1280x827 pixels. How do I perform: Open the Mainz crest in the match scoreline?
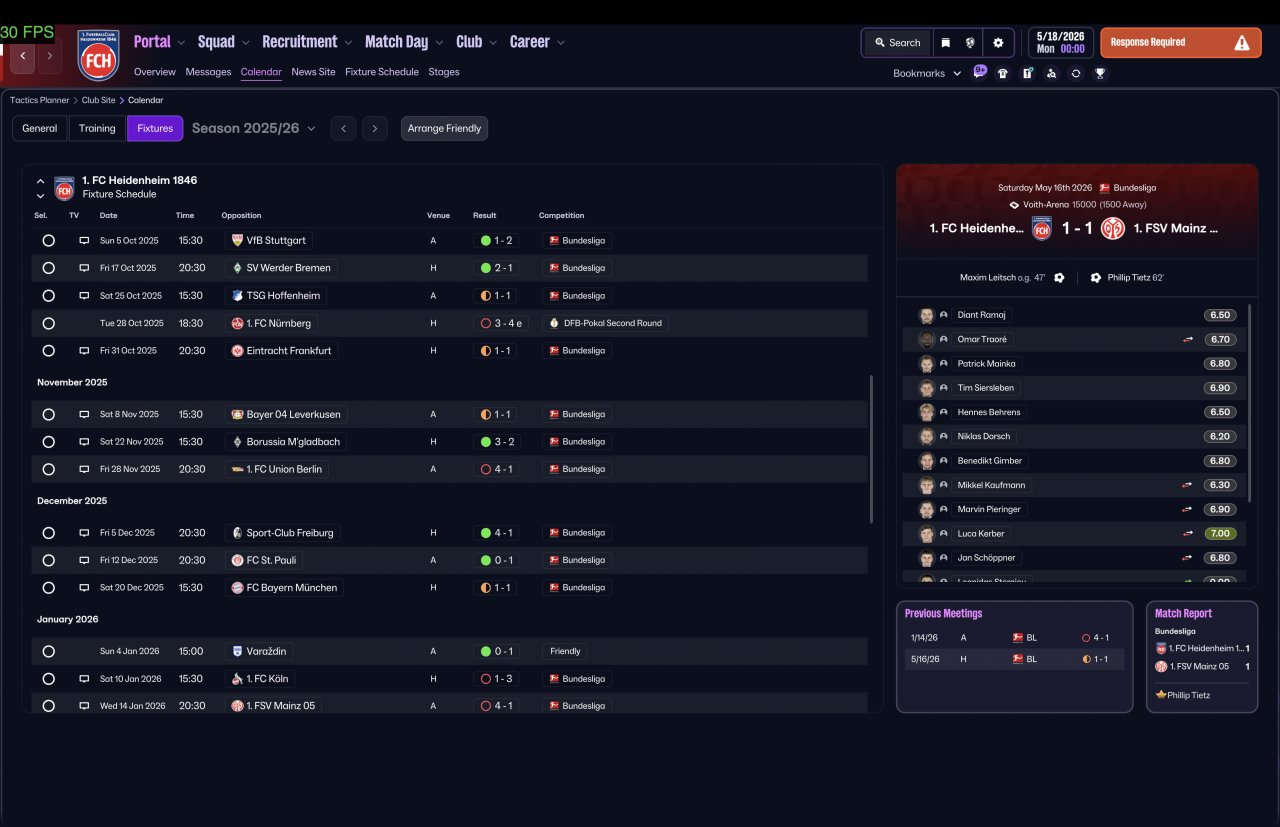(1113, 228)
